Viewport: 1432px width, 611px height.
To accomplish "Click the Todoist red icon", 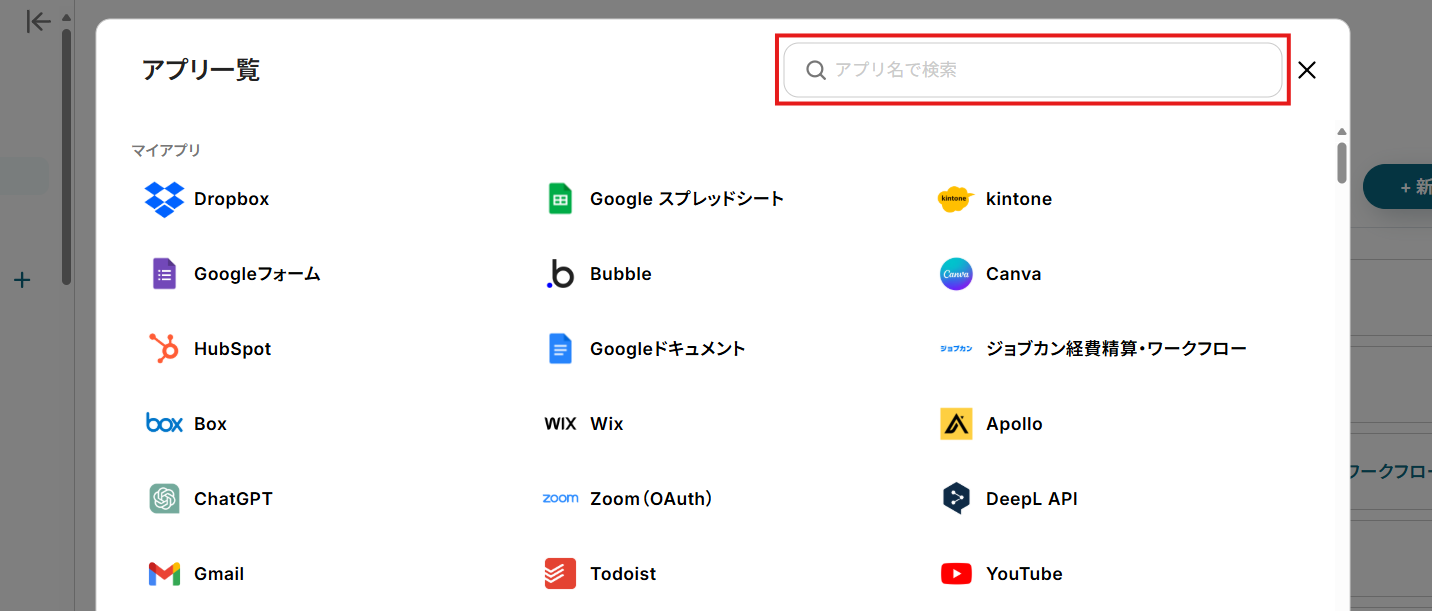I will (x=560, y=574).
